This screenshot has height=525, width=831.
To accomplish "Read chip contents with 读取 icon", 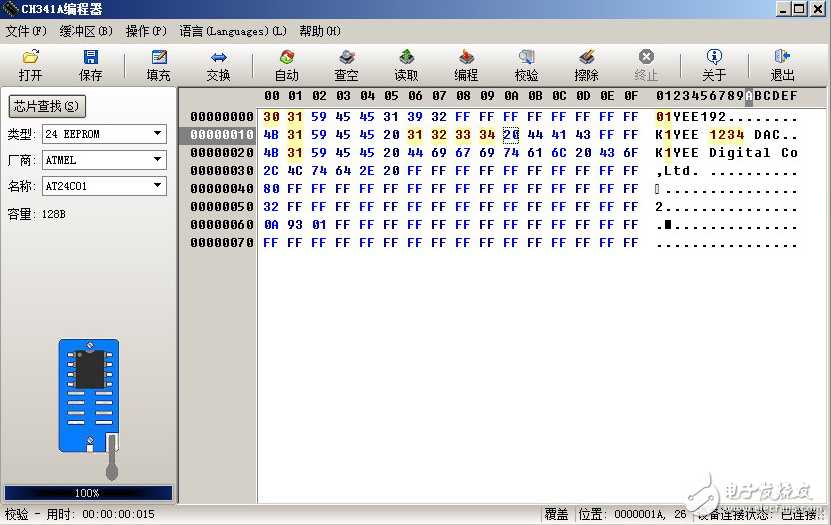I will point(406,65).
